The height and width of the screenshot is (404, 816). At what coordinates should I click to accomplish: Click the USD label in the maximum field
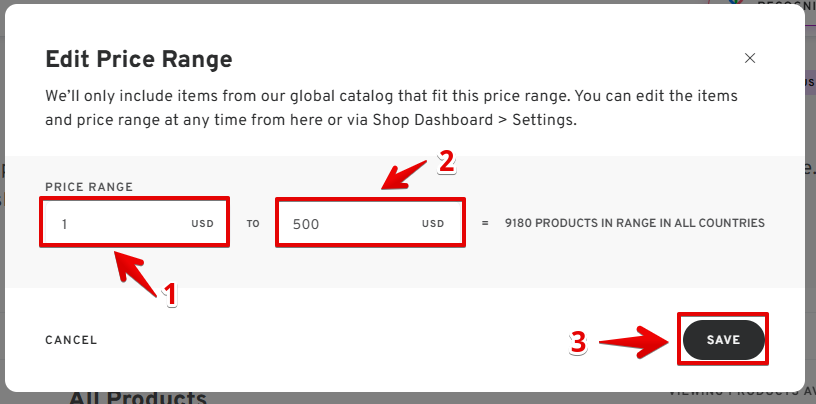433,224
